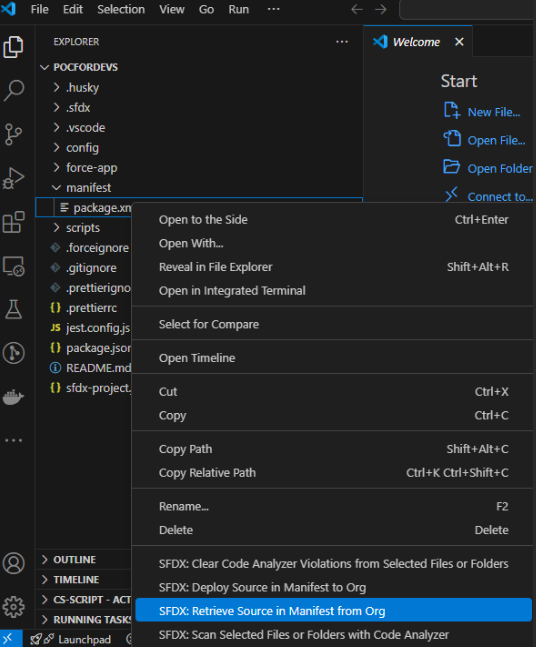Click the Connect to... link
Viewport: 536px width, 647px height.
coord(500,197)
